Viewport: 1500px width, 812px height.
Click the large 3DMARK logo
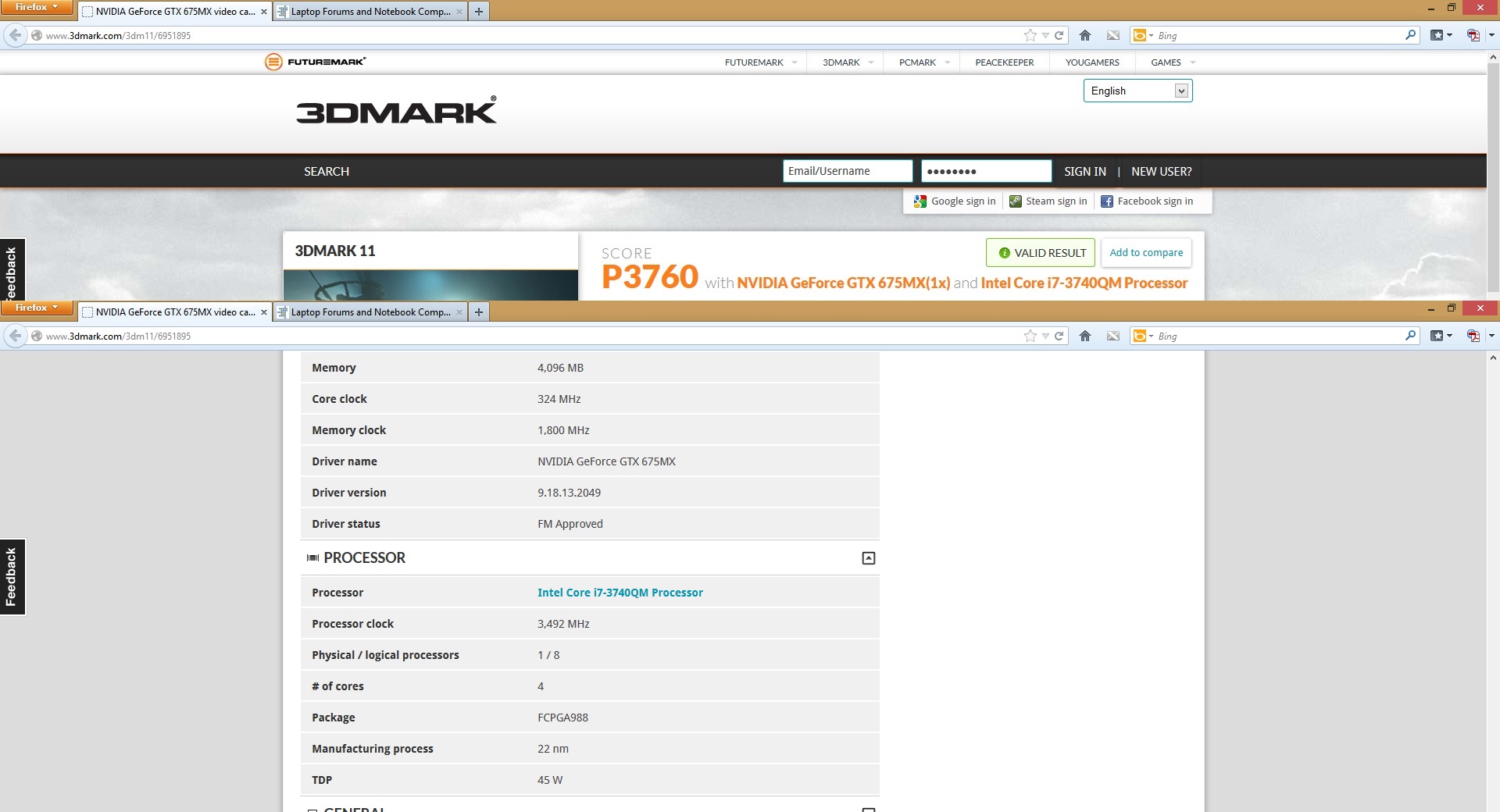[x=396, y=111]
